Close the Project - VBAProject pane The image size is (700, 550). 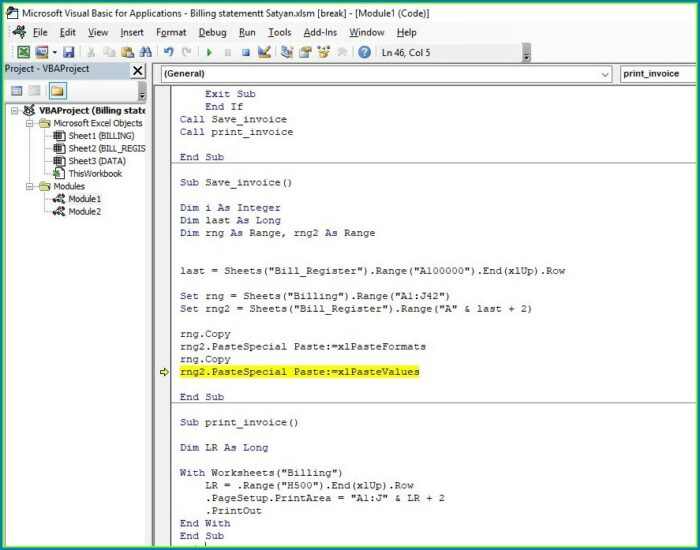coord(138,70)
